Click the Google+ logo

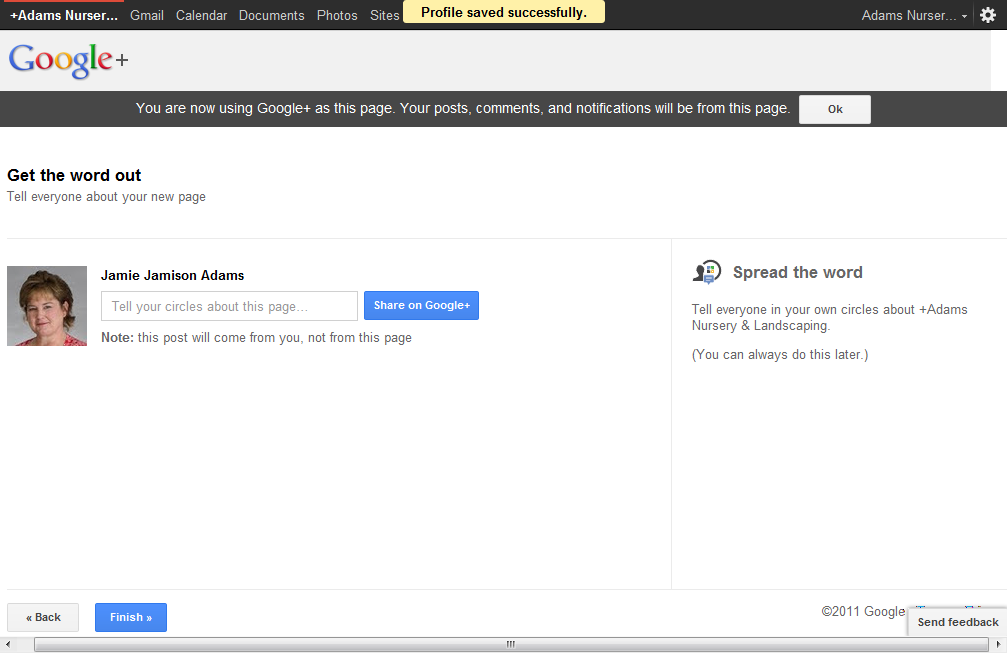[x=68, y=60]
